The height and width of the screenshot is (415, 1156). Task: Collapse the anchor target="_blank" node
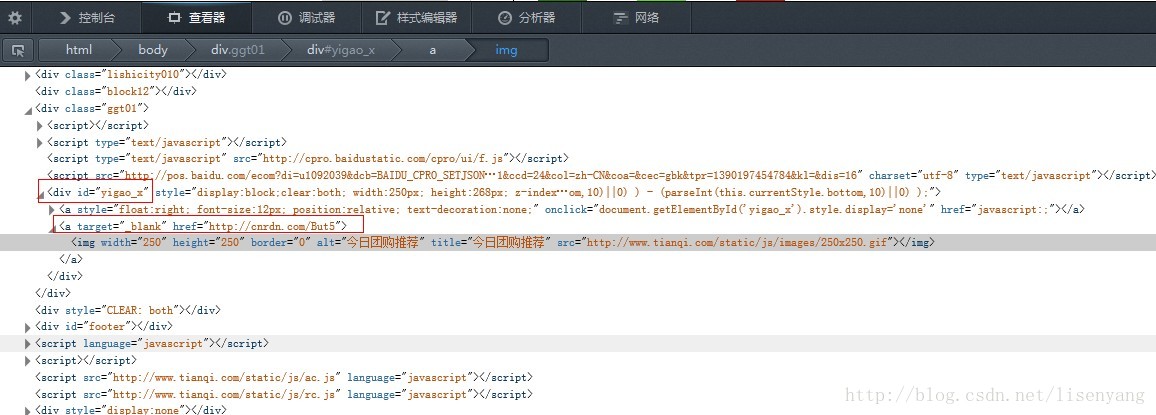(x=52, y=228)
